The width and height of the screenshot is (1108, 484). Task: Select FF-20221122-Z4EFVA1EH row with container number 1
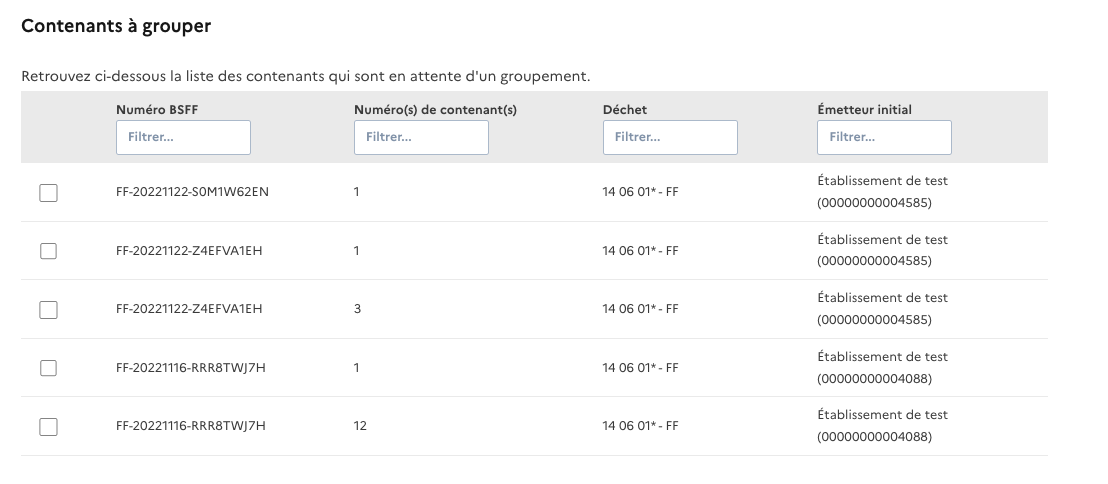point(48,251)
